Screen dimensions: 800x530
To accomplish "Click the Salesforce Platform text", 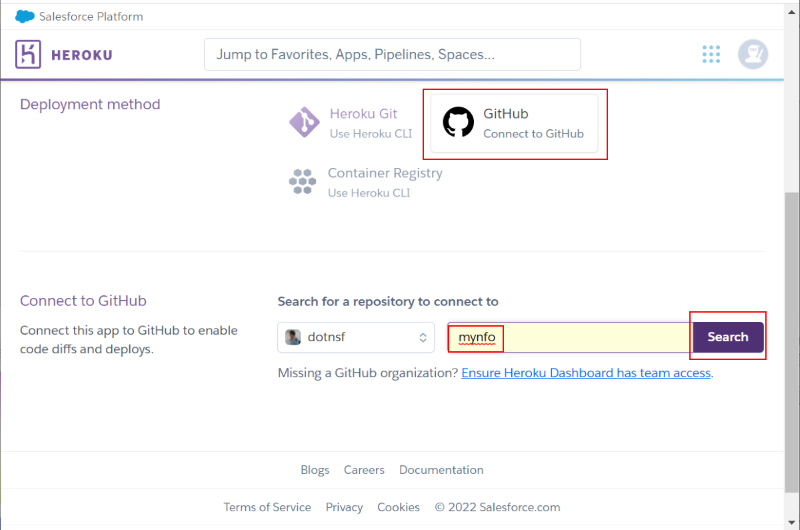I will (x=91, y=16).
